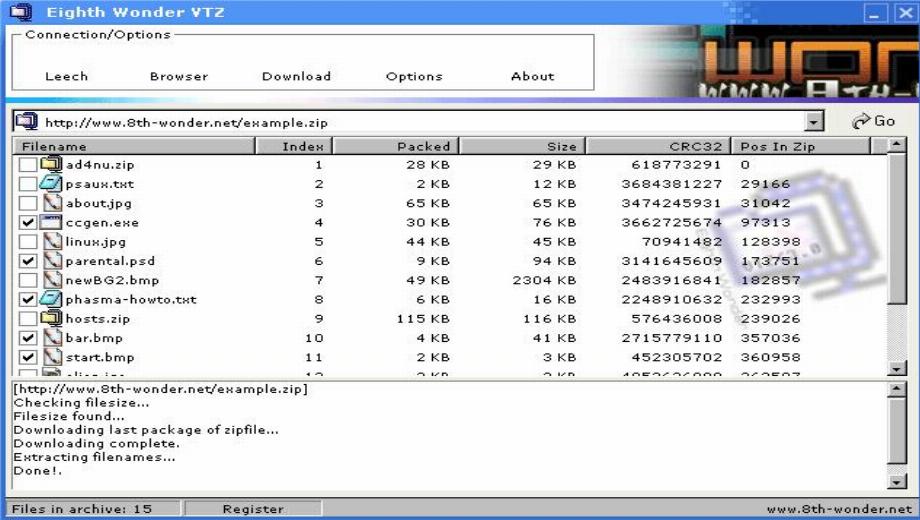Click the about.jpg image file icon
This screenshot has height=520, width=920.
click(x=52, y=203)
